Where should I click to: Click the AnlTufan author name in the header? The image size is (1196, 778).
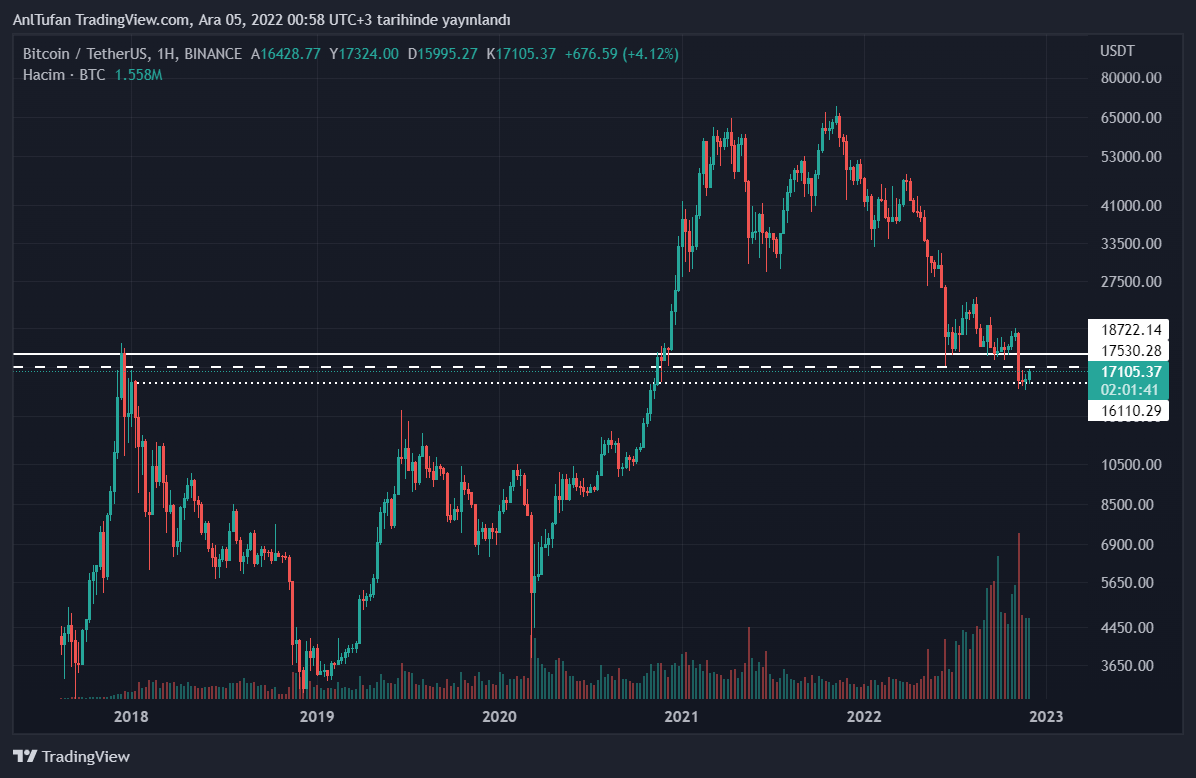coord(43,20)
